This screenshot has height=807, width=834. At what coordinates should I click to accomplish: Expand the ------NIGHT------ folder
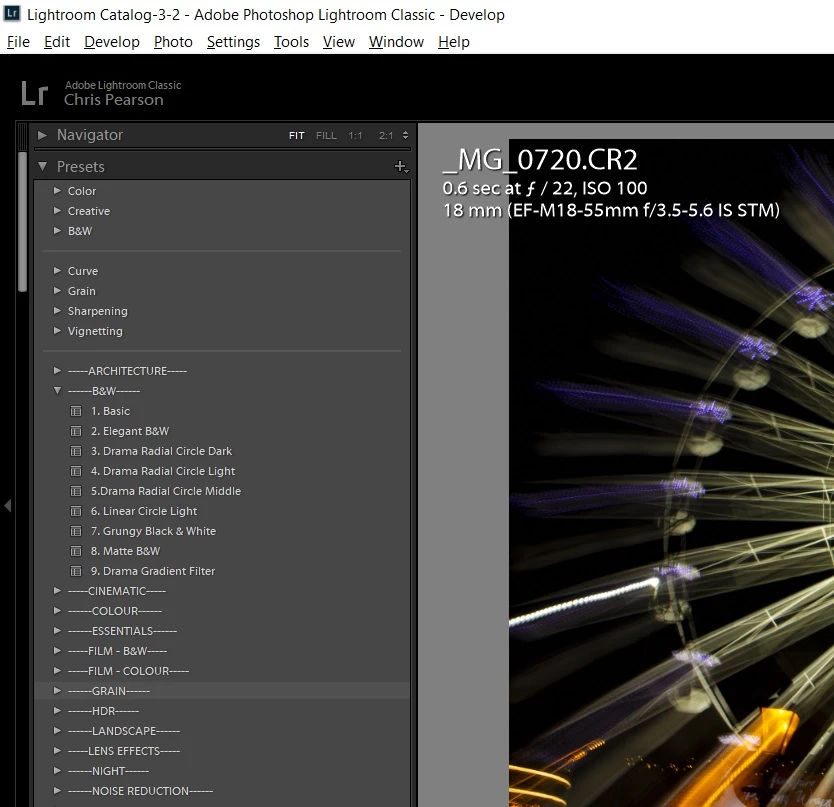point(57,770)
